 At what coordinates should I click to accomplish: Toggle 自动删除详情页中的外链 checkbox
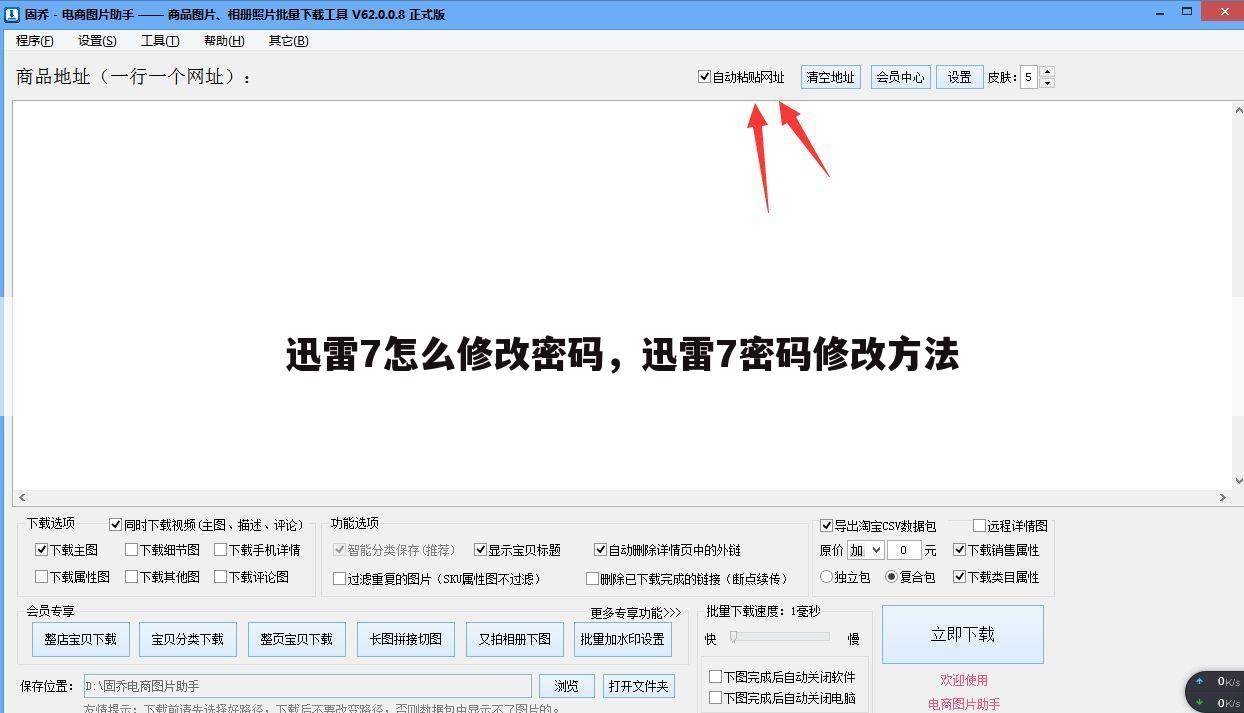[x=600, y=550]
